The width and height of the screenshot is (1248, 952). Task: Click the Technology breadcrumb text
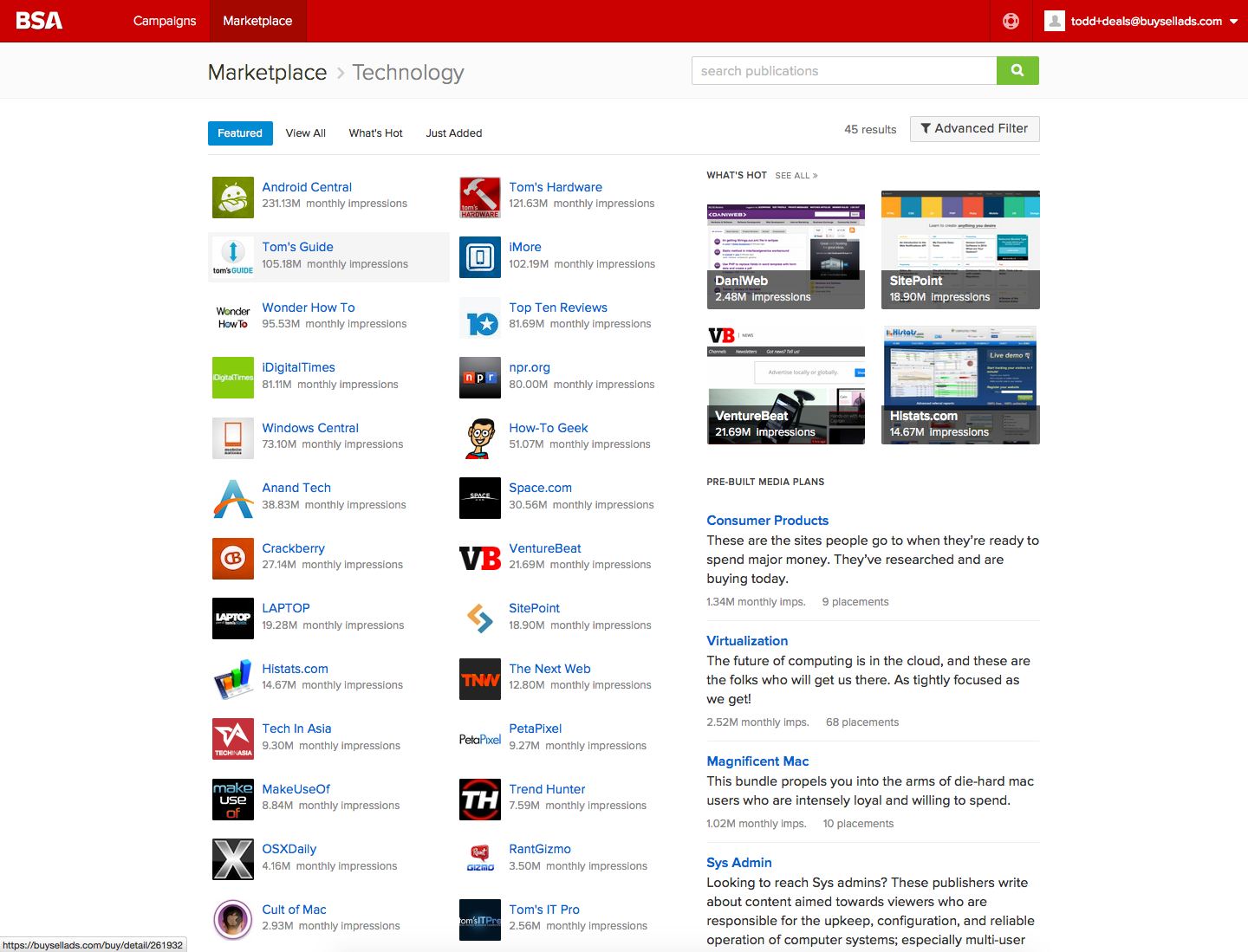coord(408,73)
